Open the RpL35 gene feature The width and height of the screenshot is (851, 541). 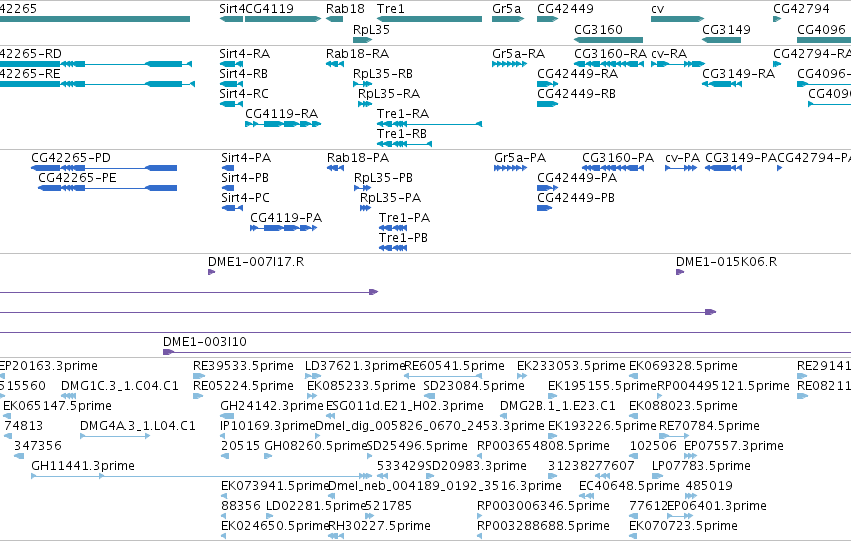[x=363, y=40]
